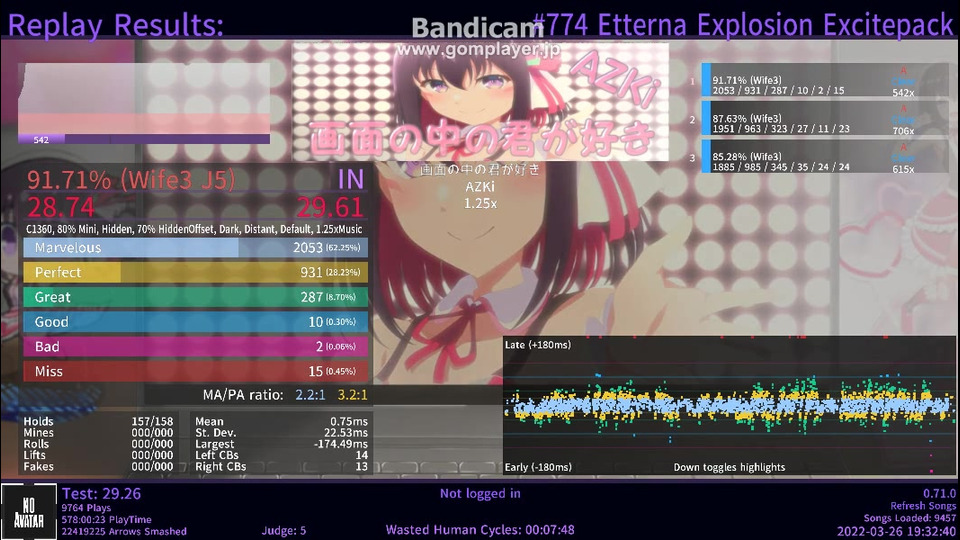This screenshot has height=540, width=960.
Task: Click the 22419225 Arrows Smashed text
Action: point(124,531)
